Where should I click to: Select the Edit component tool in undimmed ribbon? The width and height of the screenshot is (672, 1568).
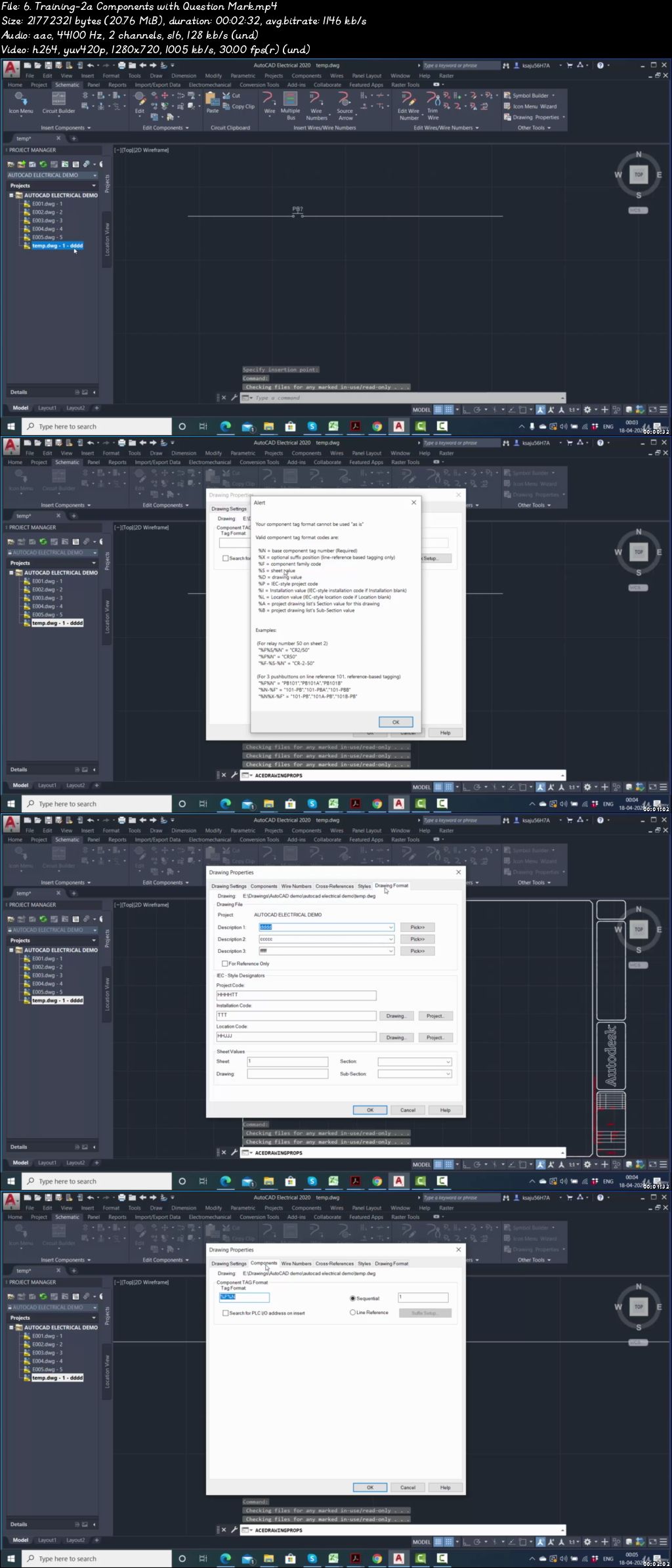[140, 103]
